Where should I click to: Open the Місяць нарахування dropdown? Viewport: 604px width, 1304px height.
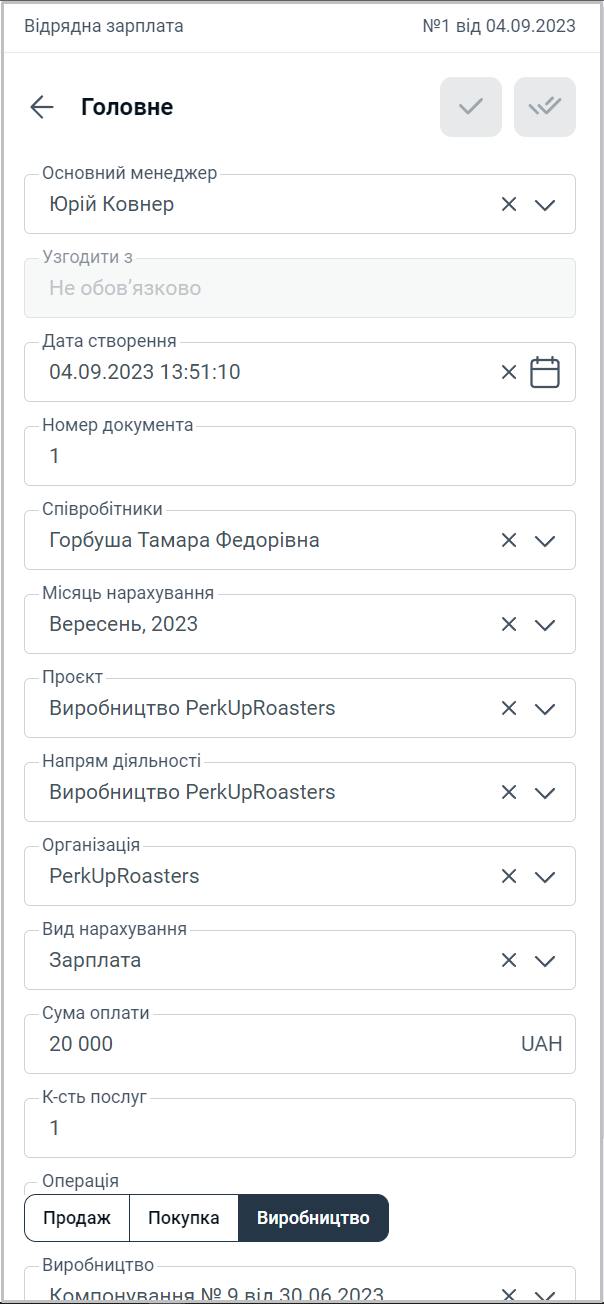pos(545,624)
